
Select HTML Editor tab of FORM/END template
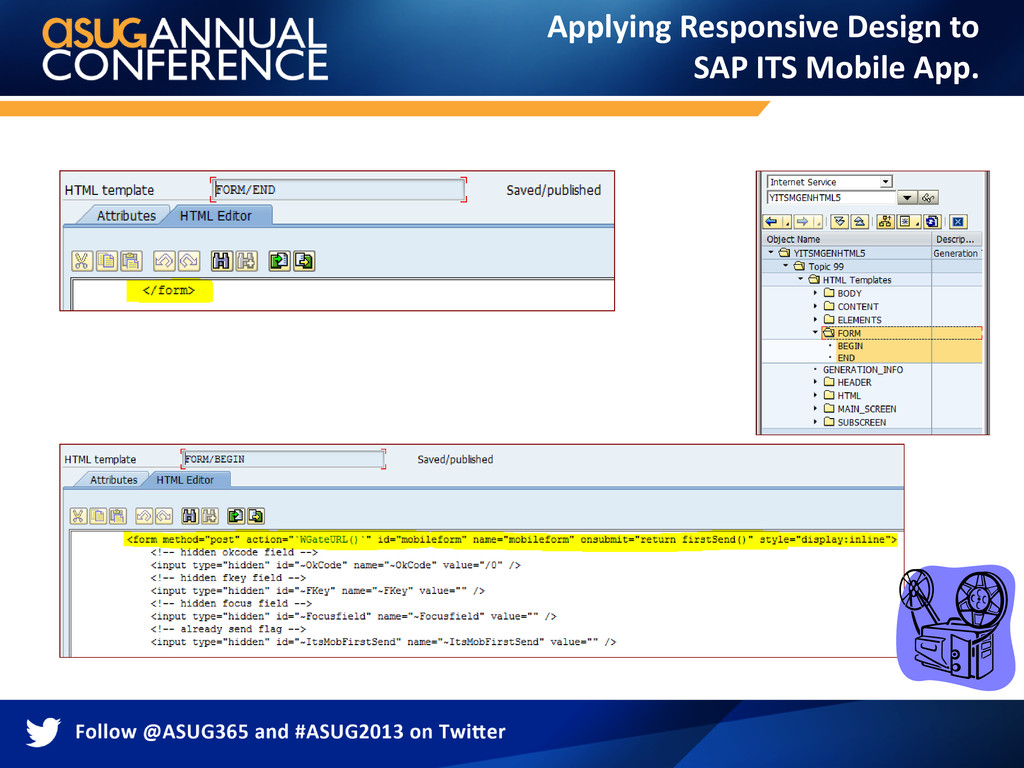tap(216, 216)
